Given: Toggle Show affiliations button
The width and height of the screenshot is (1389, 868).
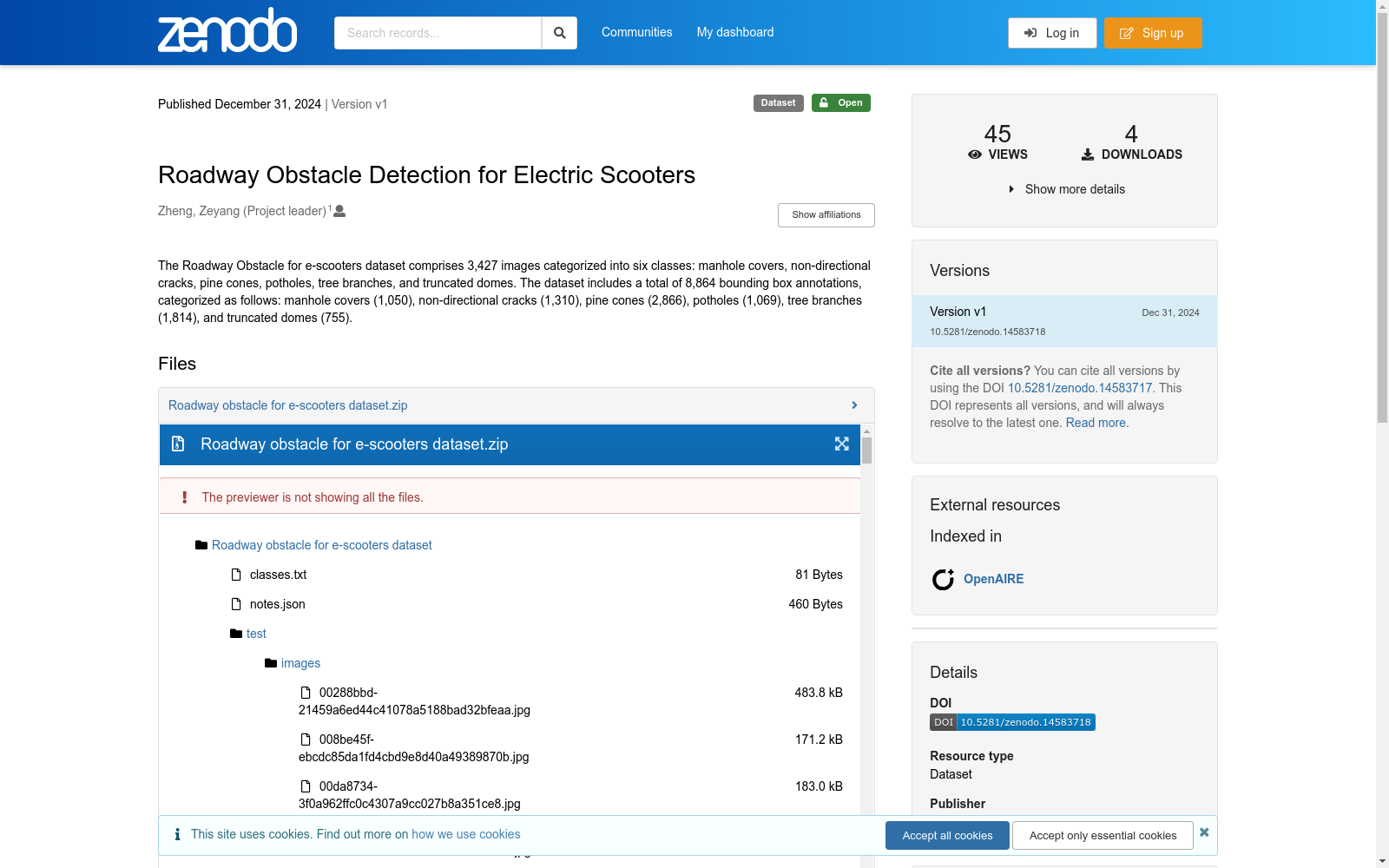Looking at the screenshot, I should [826, 215].
